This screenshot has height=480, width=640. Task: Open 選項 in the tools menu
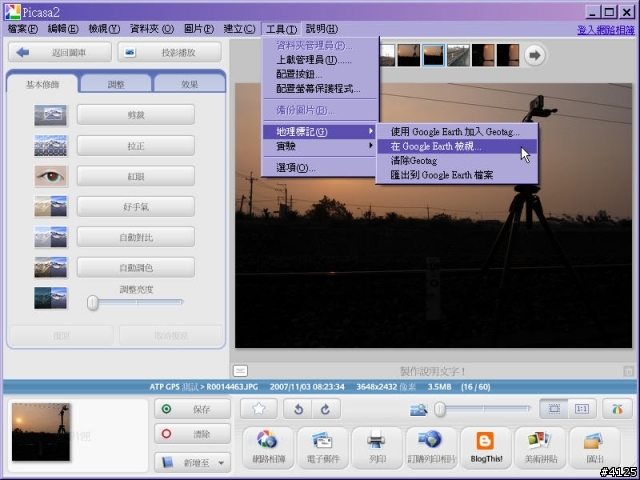320,167
